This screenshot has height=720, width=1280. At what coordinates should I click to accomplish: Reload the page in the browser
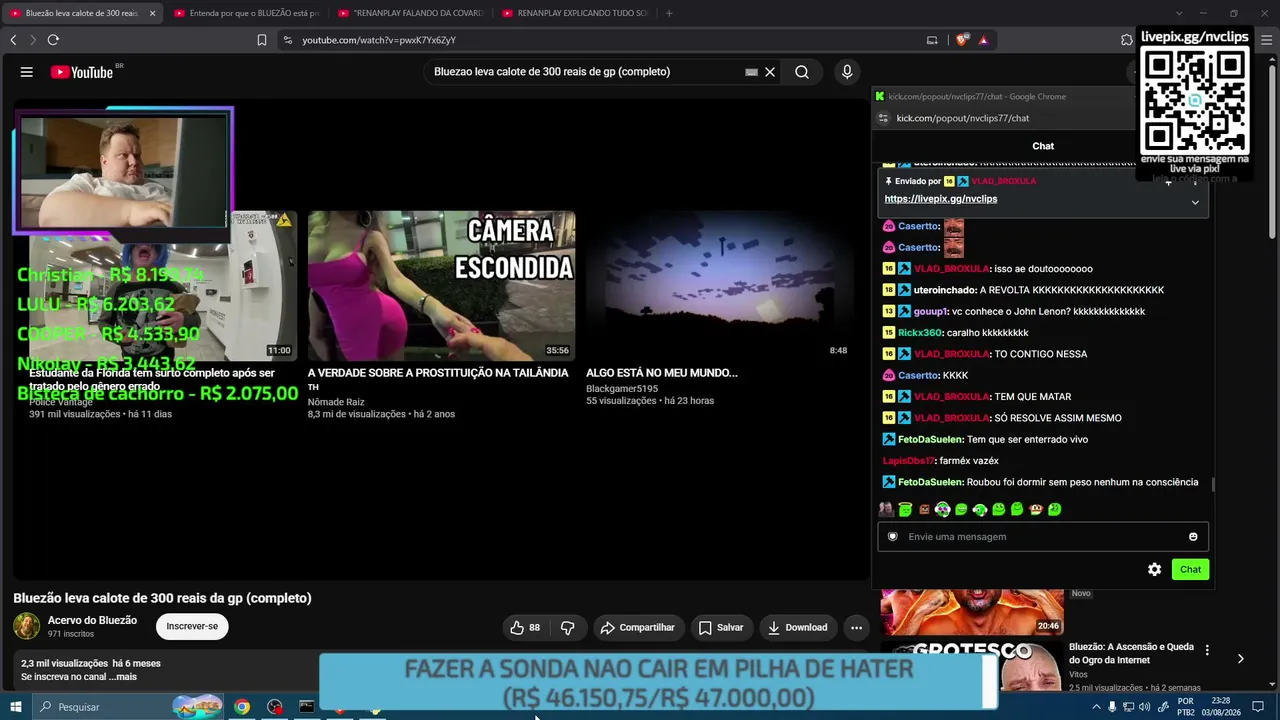tap(53, 40)
